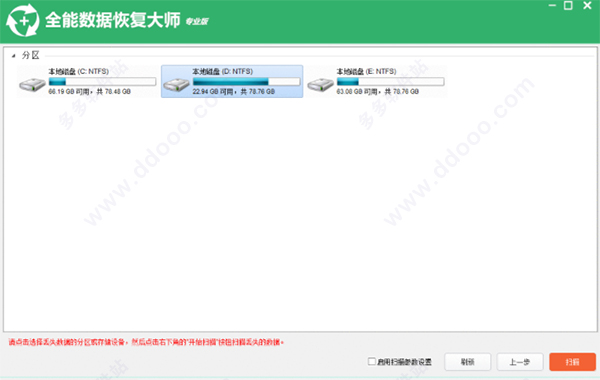Viewport: 600px width, 380px height.
Task: Click the 全能数据恢复大师 title text
Action: [x=112, y=20]
